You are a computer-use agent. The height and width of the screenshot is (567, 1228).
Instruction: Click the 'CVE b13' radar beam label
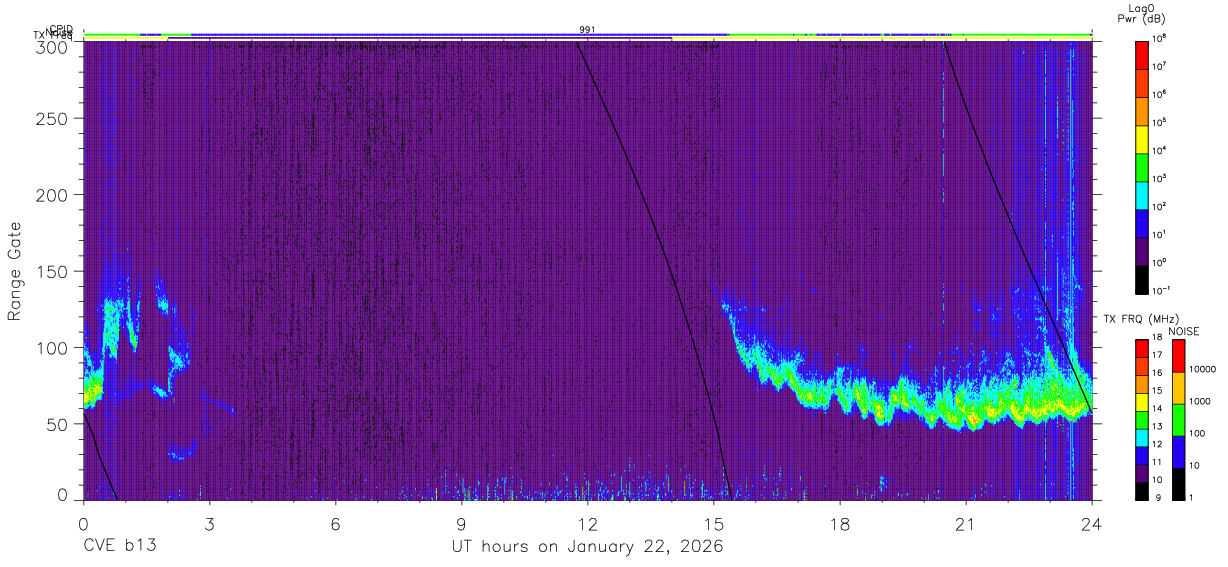(x=120, y=547)
